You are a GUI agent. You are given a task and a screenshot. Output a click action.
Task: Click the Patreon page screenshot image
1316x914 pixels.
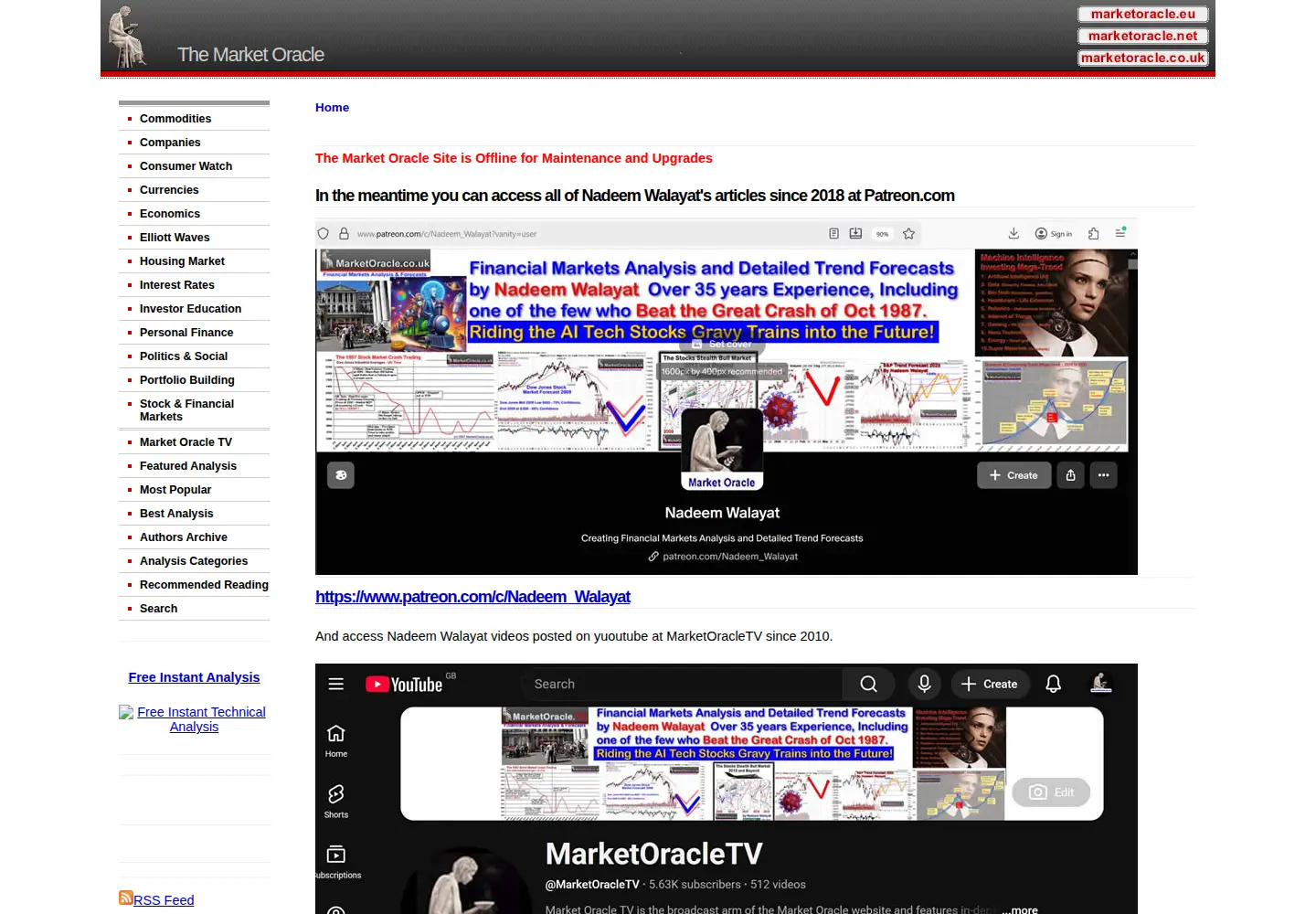pyautogui.click(x=727, y=397)
